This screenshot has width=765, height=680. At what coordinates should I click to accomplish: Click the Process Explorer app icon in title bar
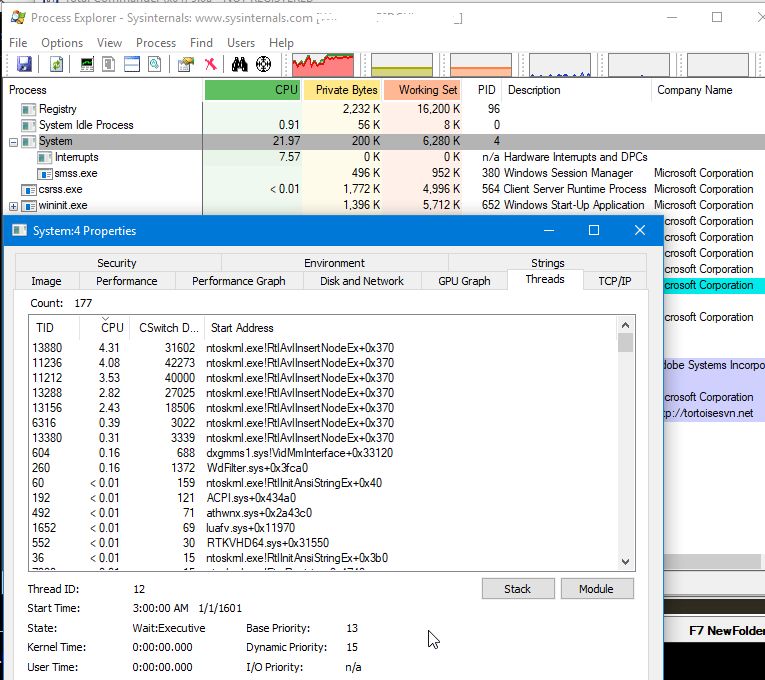pyautogui.click(x=18, y=18)
